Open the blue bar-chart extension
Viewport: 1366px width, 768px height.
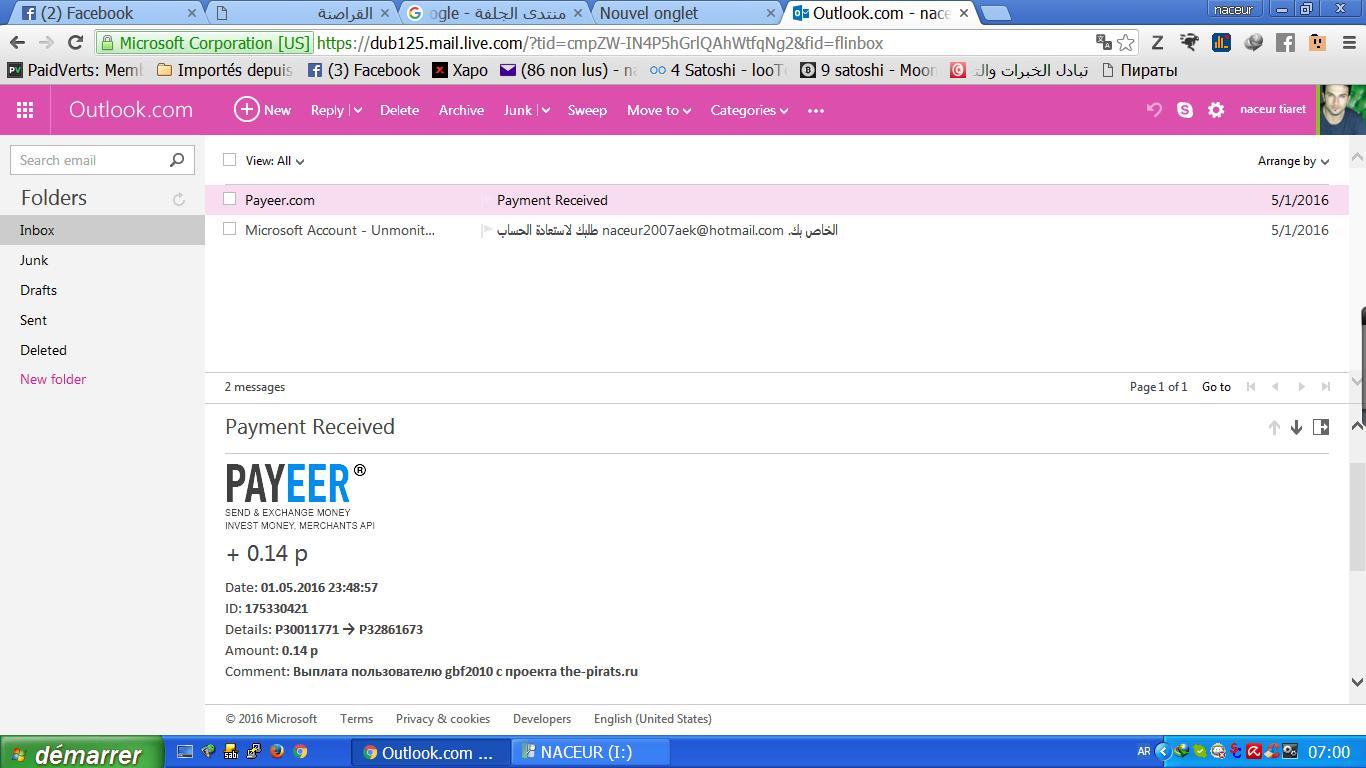(1221, 42)
